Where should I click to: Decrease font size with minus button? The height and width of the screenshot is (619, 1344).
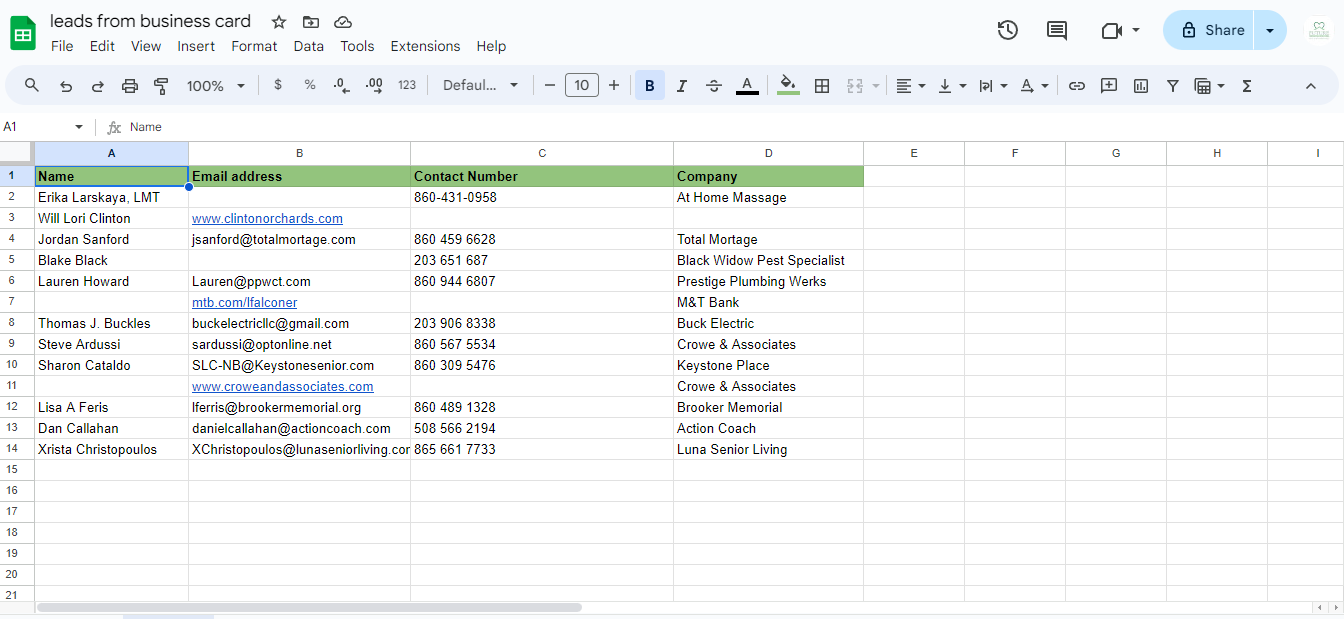tap(549, 85)
